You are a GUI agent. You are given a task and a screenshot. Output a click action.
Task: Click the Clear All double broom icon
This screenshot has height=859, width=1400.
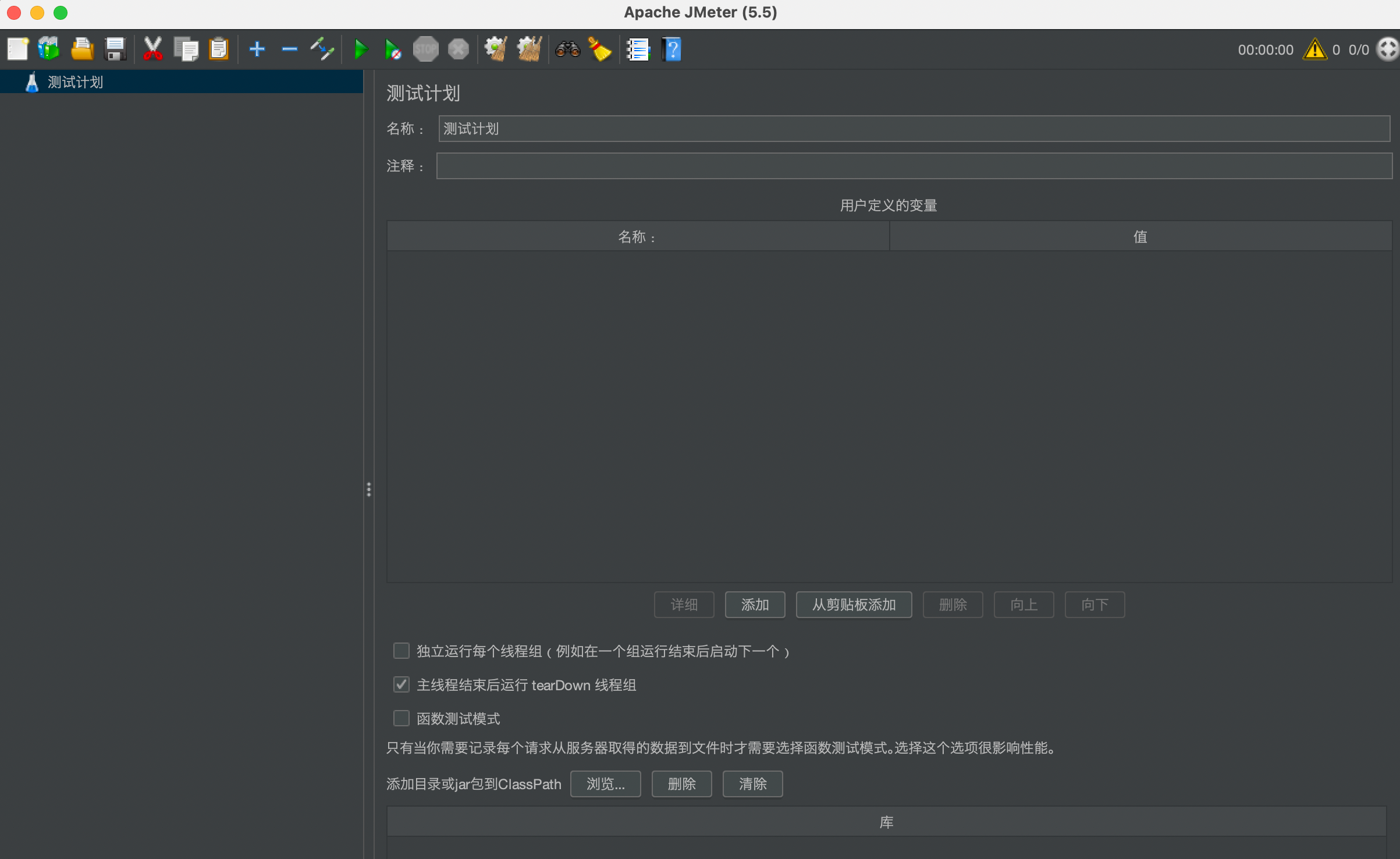(529, 49)
